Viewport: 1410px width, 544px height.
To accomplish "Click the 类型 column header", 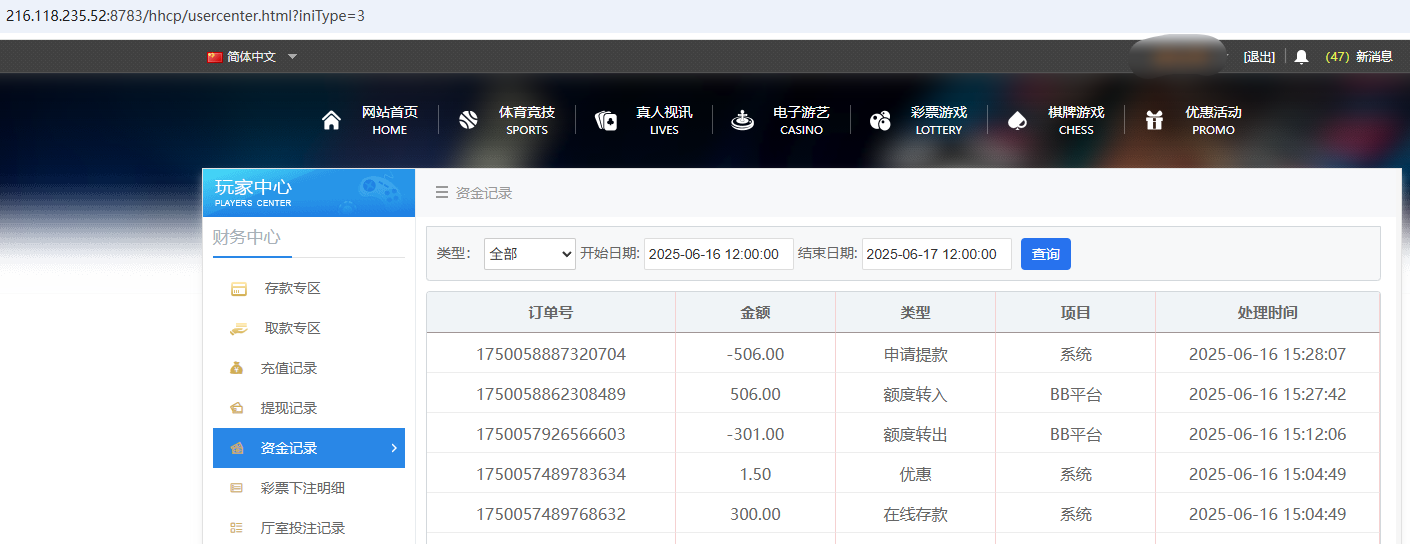I will (916, 312).
